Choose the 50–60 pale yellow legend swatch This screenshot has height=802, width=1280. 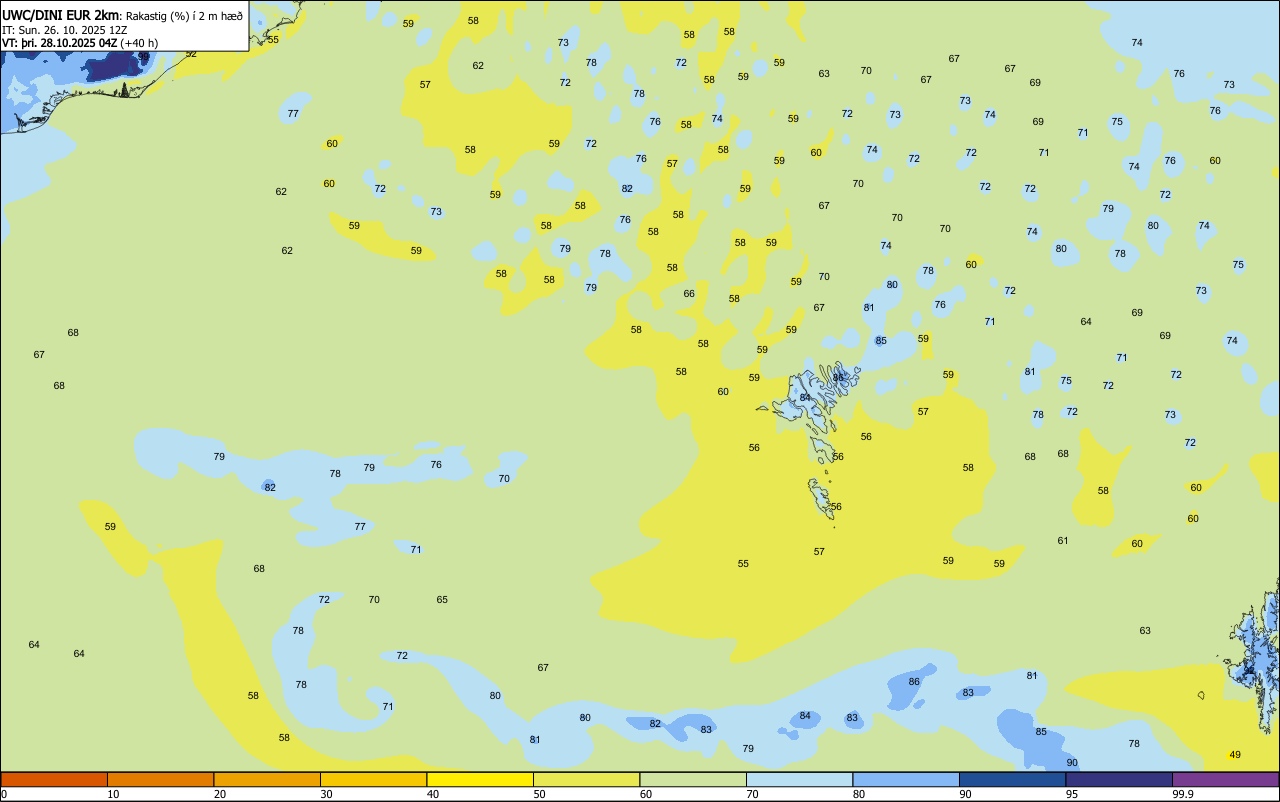click(x=586, y=779)
